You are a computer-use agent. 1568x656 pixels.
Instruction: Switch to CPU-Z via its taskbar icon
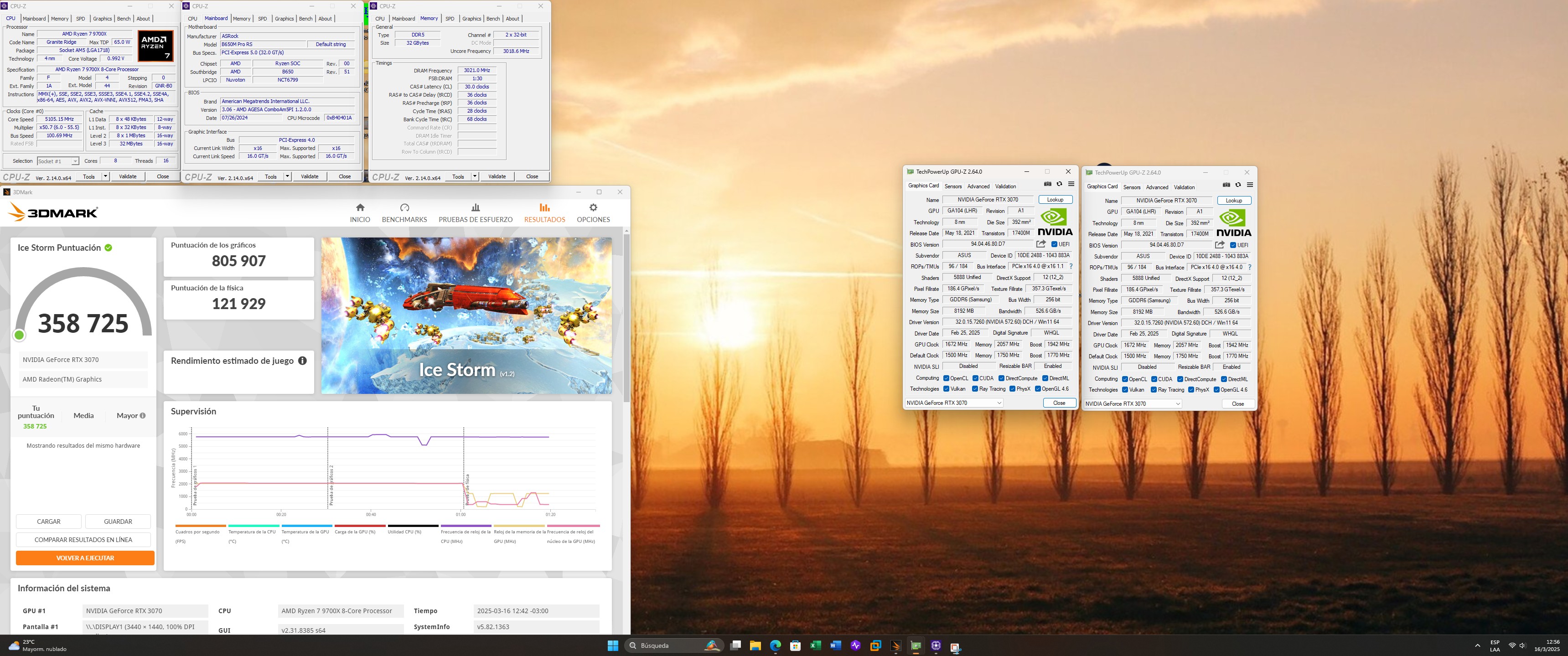[x=936, y=646]
